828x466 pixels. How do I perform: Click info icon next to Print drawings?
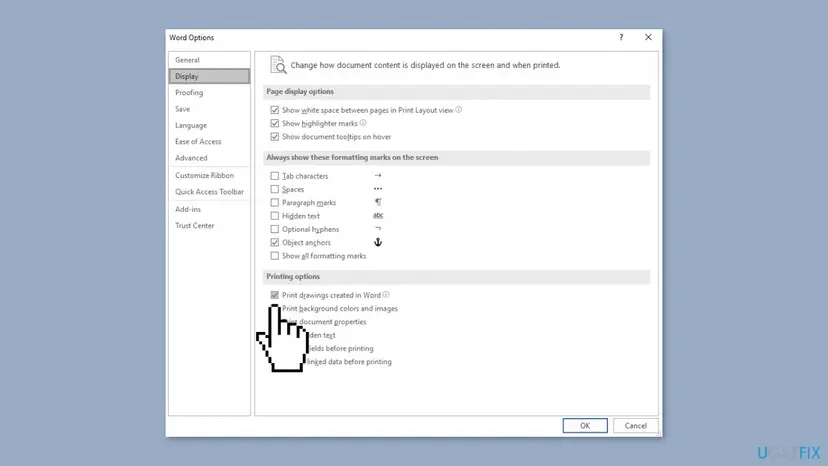(386, 294)
